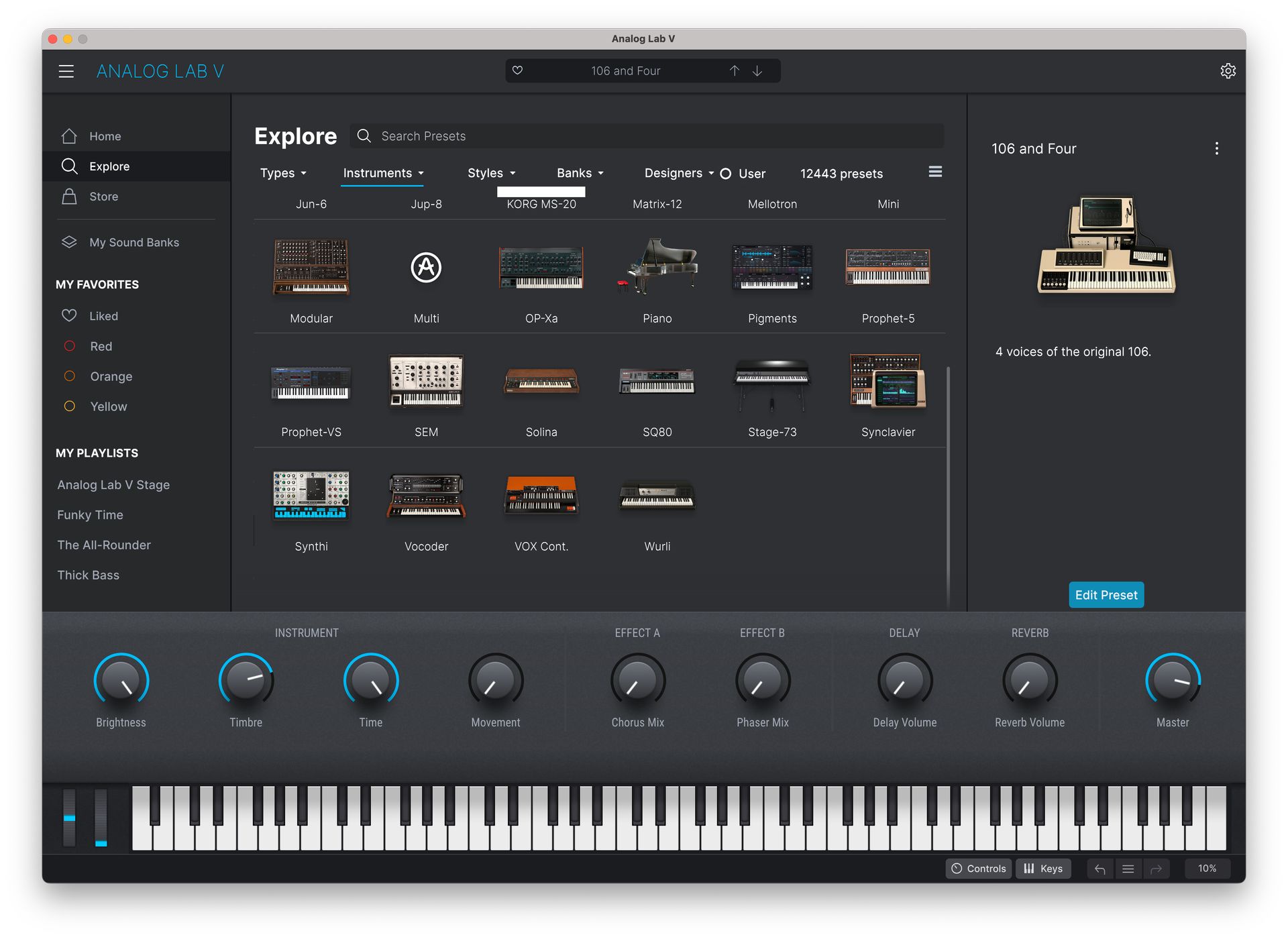
Task: Click the 106 and Four instrument image
Action: click(1106, 245)
